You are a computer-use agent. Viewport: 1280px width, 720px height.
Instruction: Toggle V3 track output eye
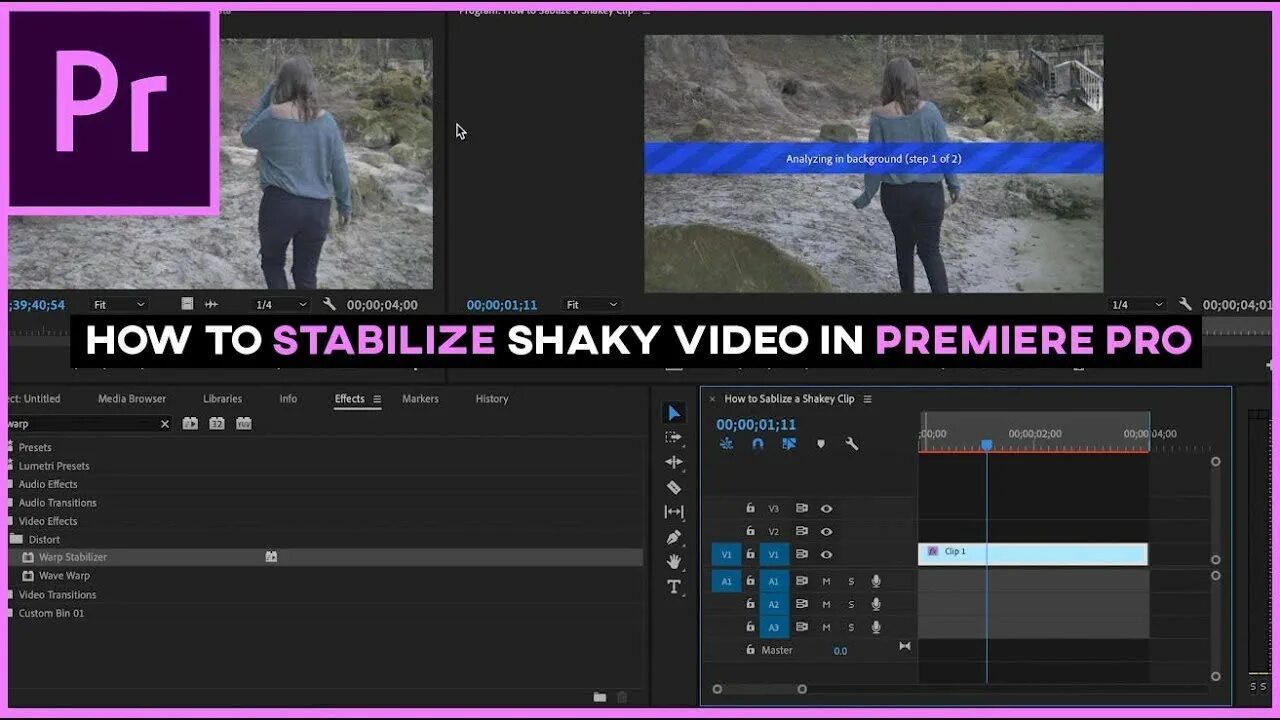coord(826,509)
